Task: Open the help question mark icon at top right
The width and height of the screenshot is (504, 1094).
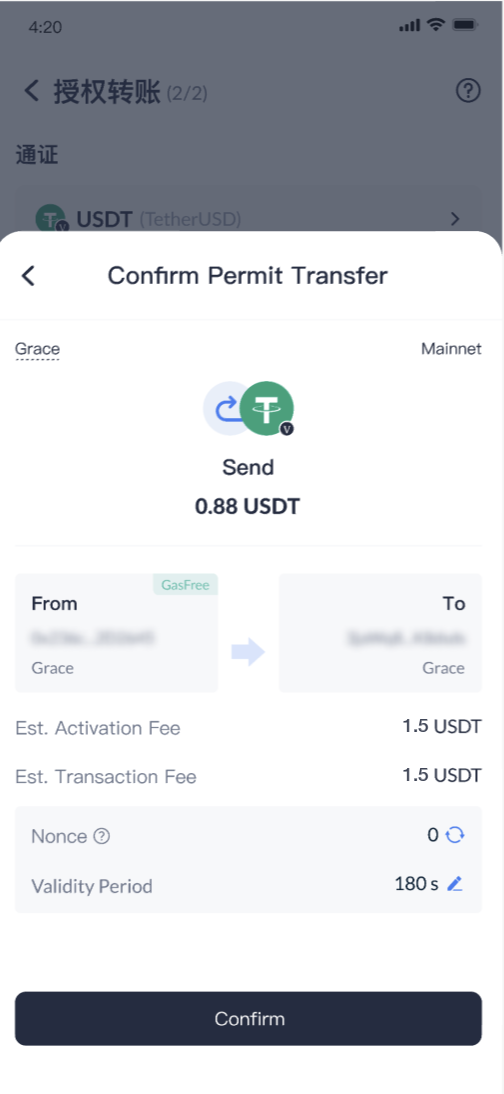Action: point(468,91)
